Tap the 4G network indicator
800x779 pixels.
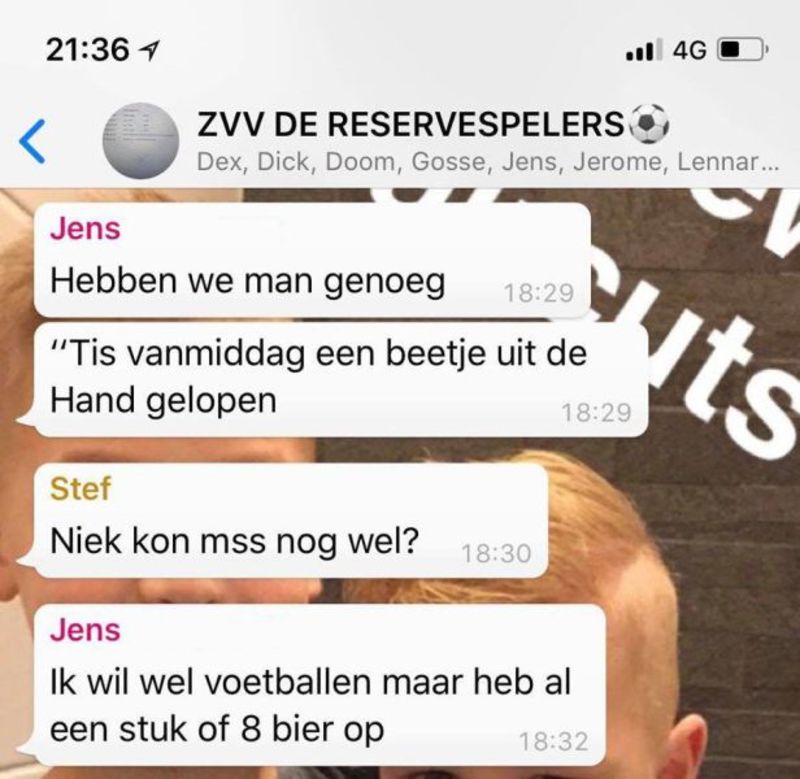coord(690,50)
